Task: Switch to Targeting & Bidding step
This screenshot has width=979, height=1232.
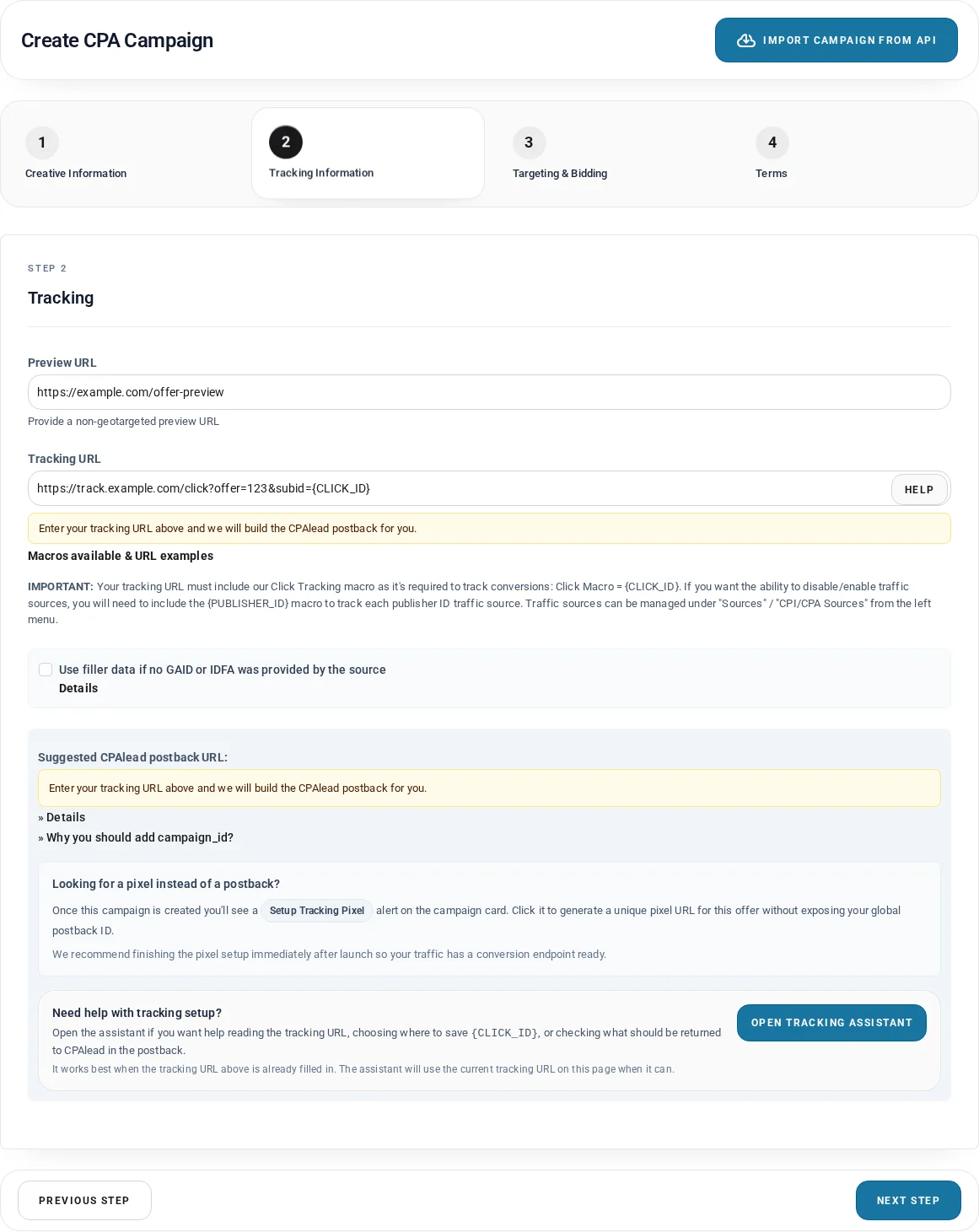Action: pyautogui.click(x=560, y=173)
